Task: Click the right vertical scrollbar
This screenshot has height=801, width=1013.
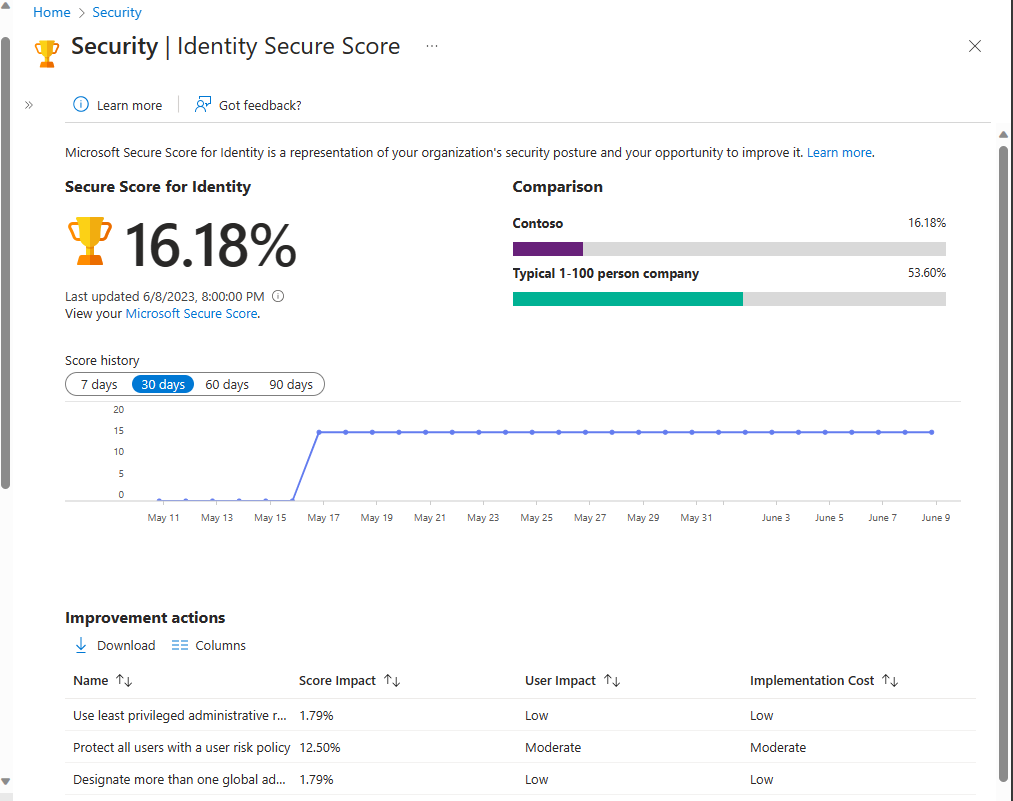Action: 1002,400
